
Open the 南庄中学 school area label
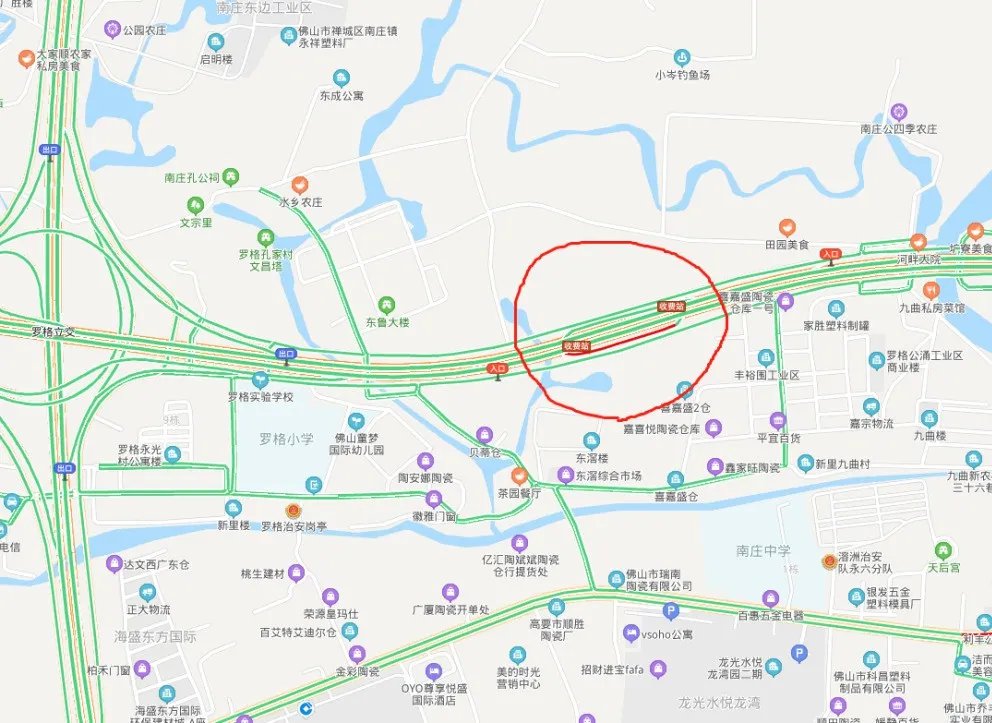tap(764, 551)
